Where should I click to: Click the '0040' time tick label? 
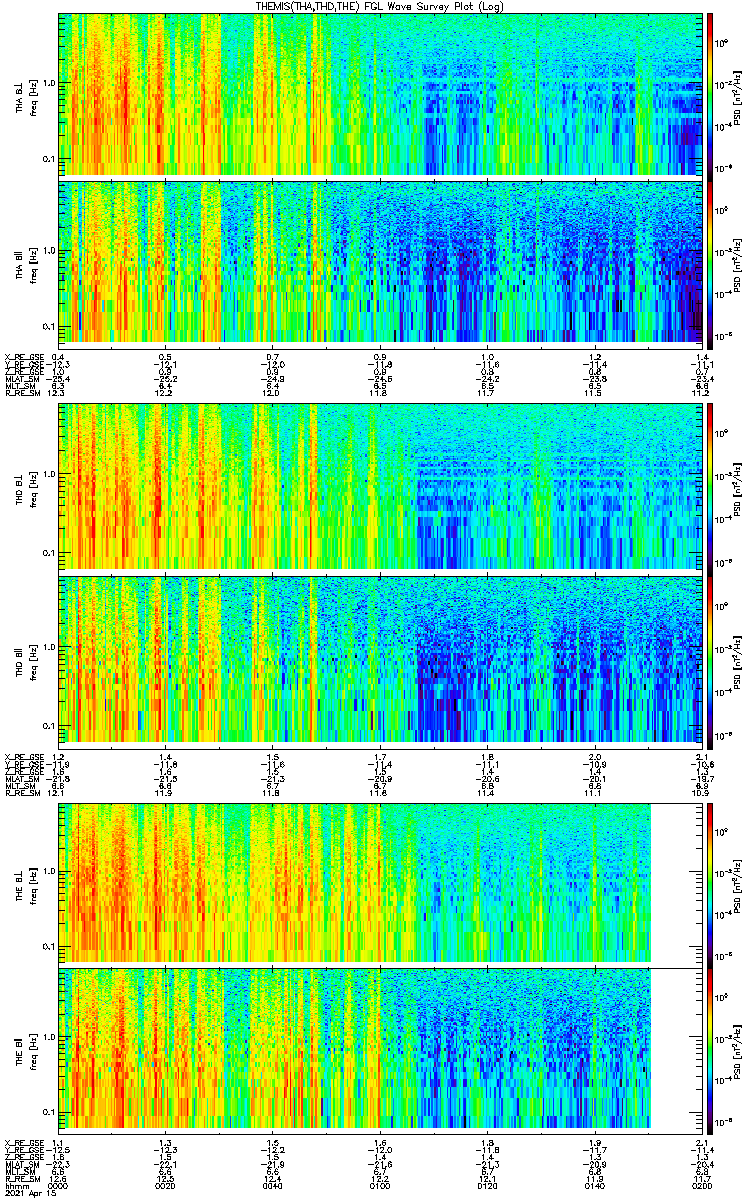point(272,1187)
